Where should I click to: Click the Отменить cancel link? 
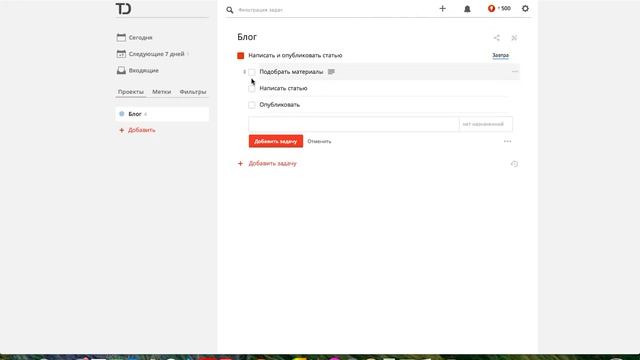click(x=319, y=141)
